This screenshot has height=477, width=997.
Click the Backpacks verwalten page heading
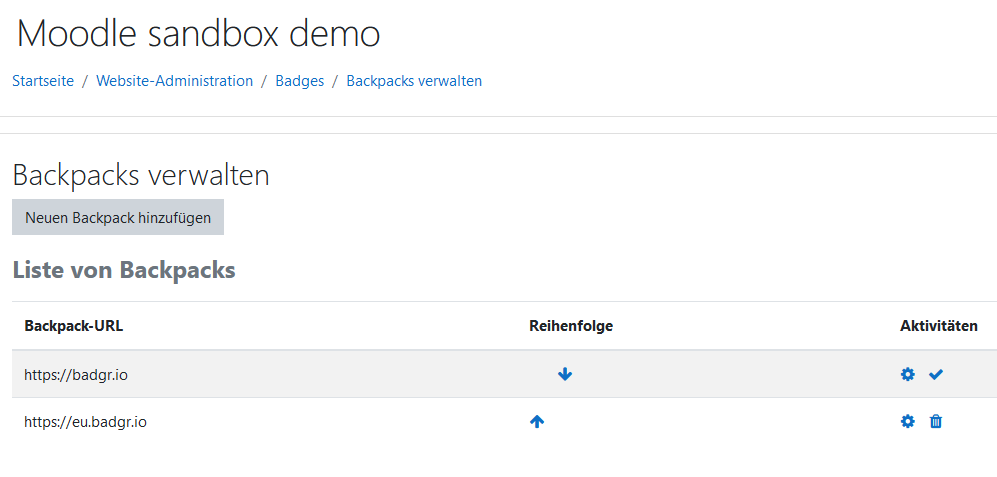tap(141, 175)
